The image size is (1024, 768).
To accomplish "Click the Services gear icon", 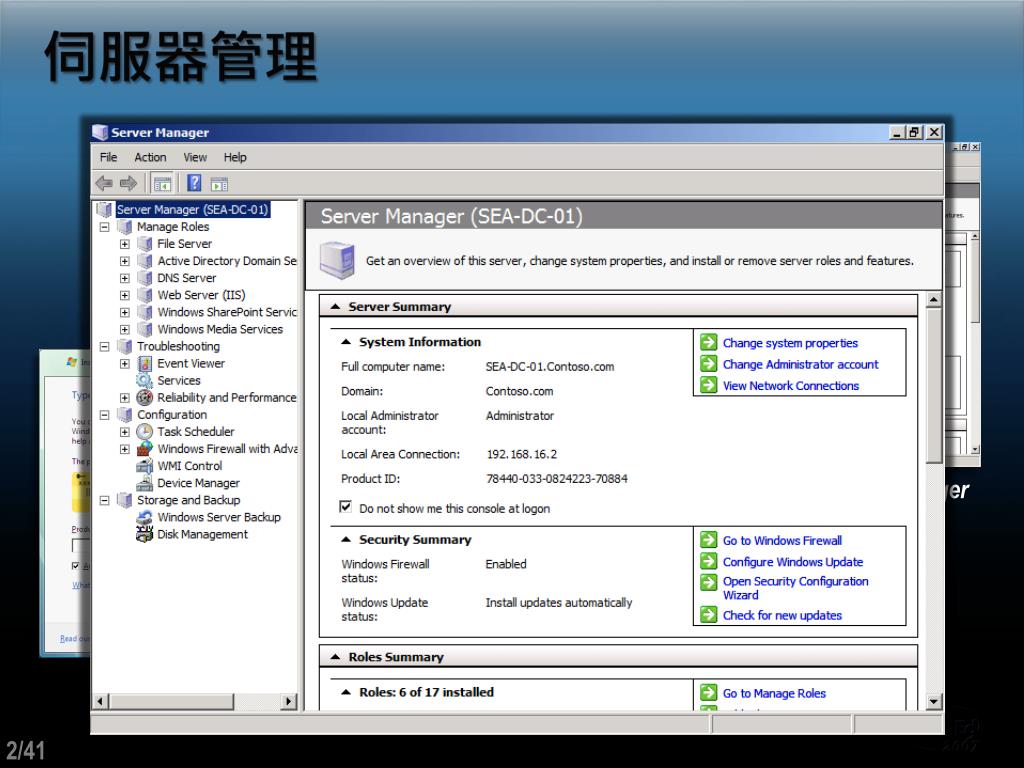I will 144,381.
